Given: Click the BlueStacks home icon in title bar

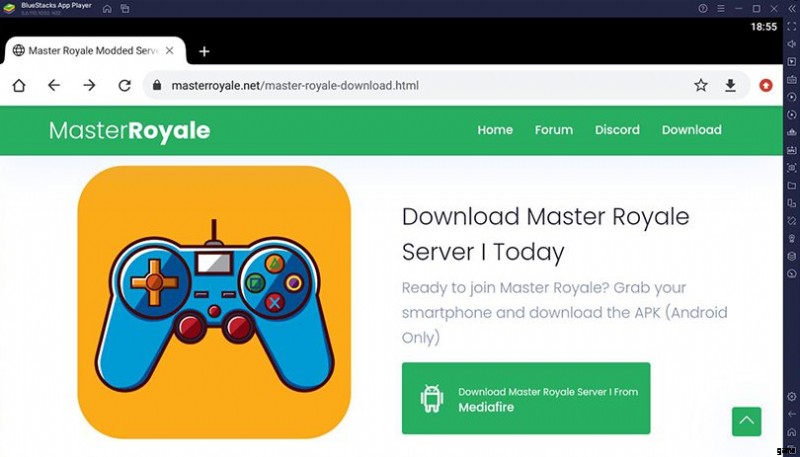Looking at the screenshot, I should tap(107, 9).
